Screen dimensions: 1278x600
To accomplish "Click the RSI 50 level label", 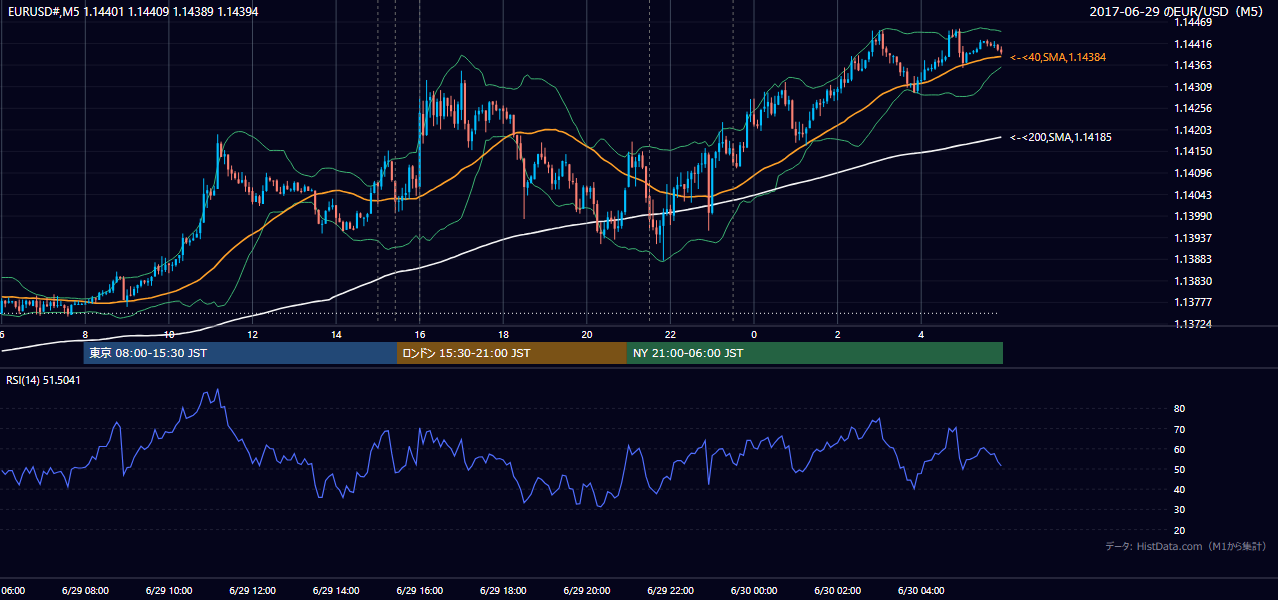I will (x=1179, y=470).
